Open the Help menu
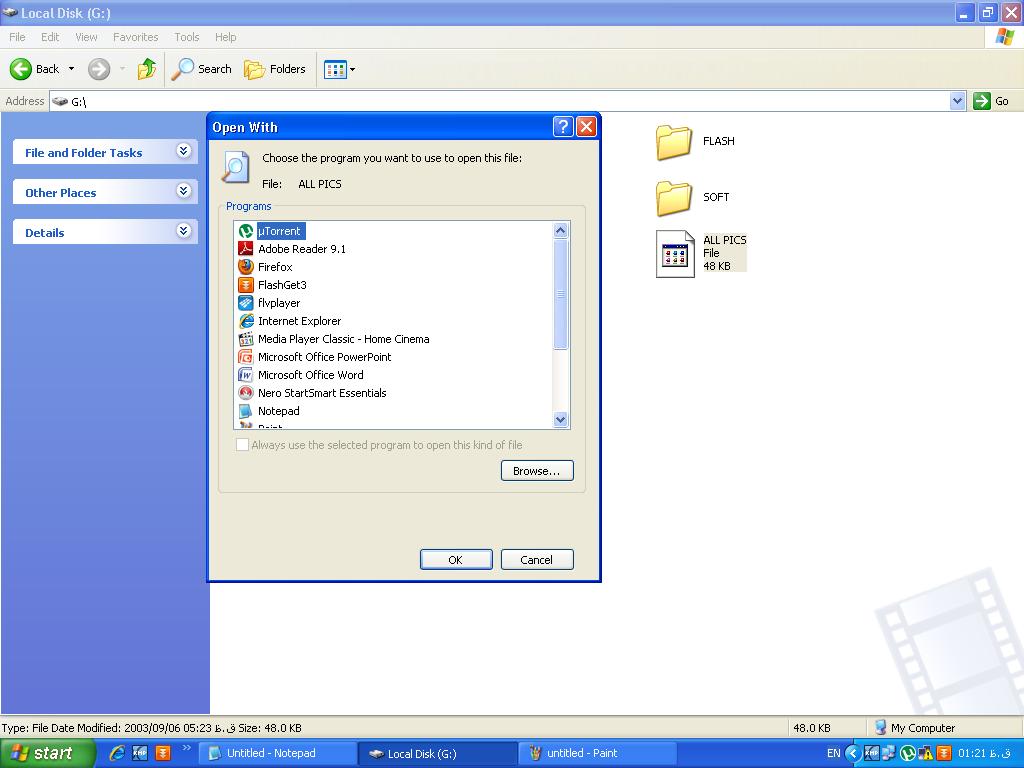 (225, 37)
